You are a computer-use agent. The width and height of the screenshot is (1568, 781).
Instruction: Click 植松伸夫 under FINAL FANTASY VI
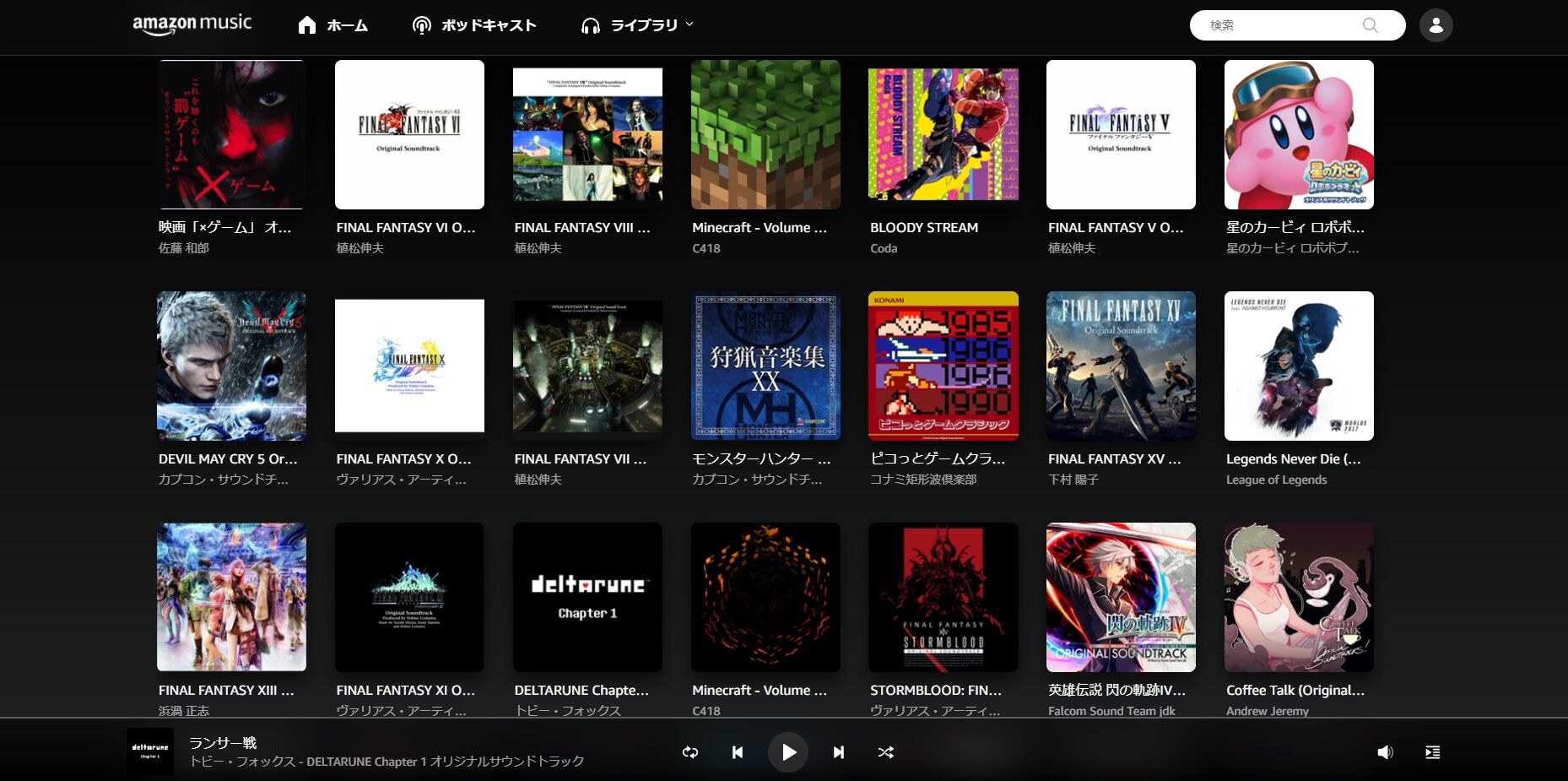tap(360, 248)
